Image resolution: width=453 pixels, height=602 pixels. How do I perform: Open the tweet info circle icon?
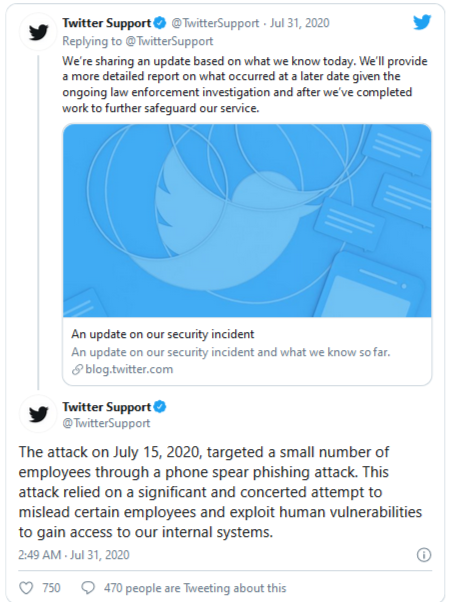point(424,555)
